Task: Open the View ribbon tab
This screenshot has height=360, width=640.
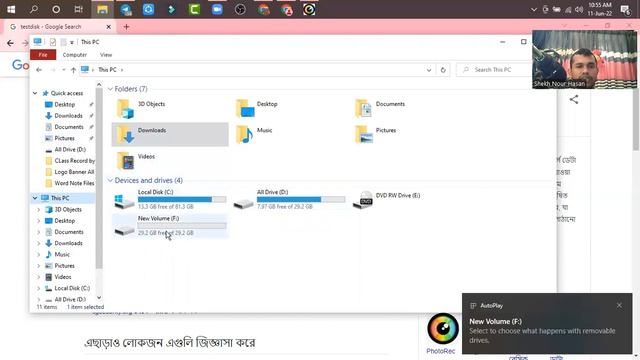Action: click(x=106, y=55)
